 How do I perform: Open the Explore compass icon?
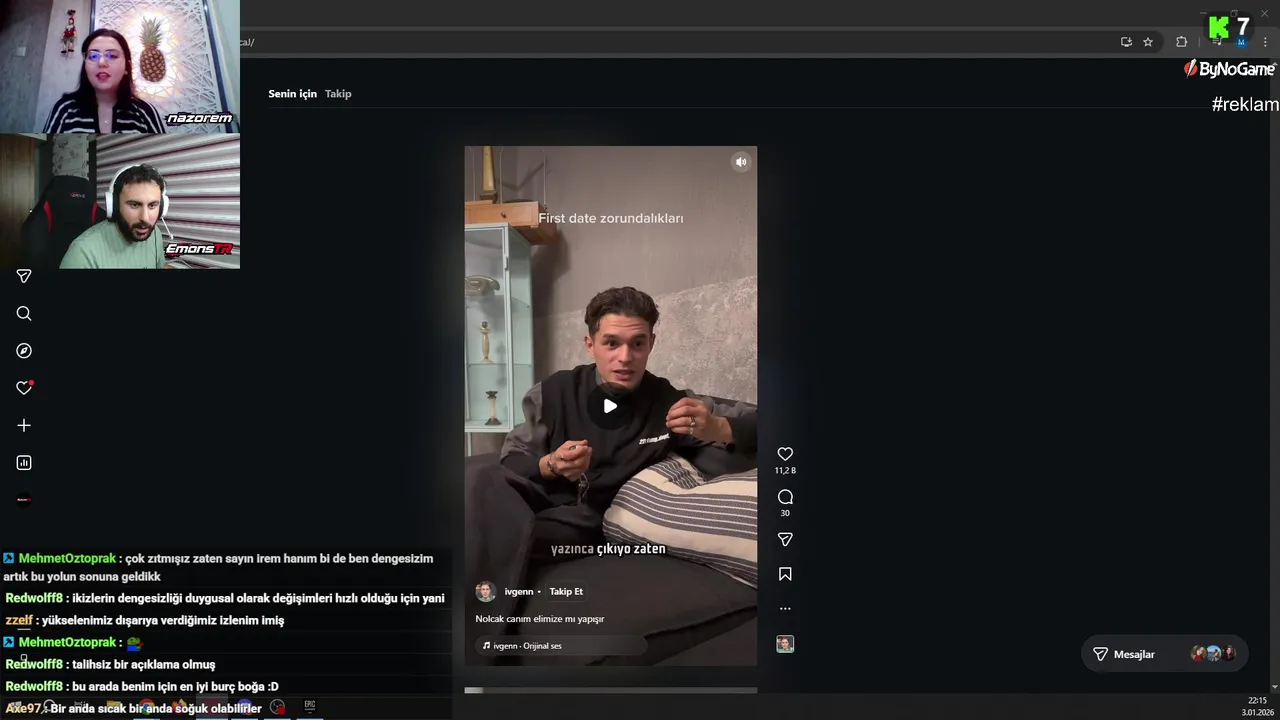(x=24, y=351)
